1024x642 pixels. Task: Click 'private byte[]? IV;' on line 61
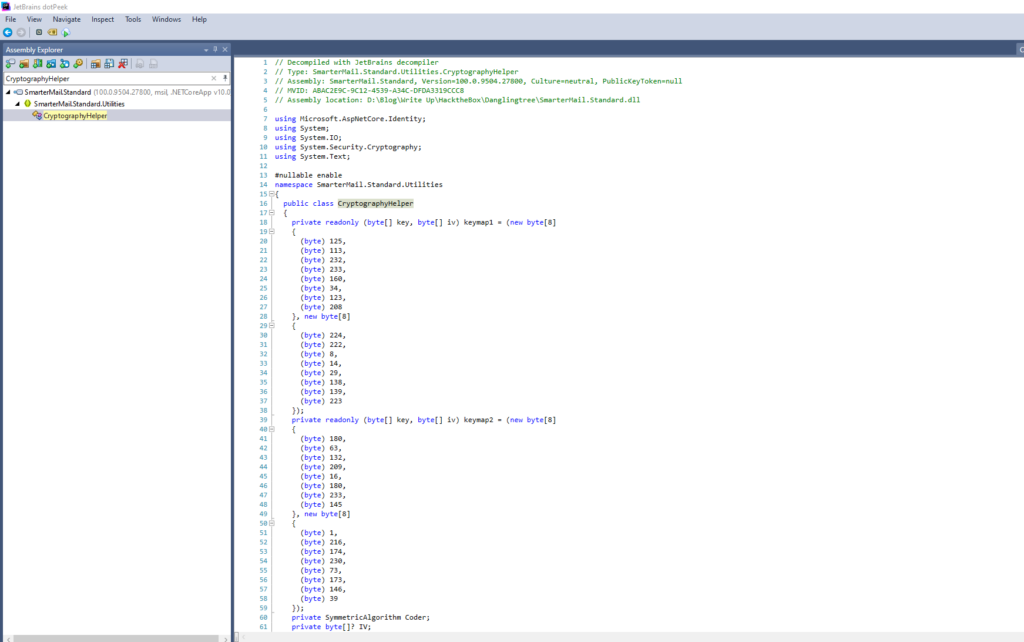pos(331,626)
